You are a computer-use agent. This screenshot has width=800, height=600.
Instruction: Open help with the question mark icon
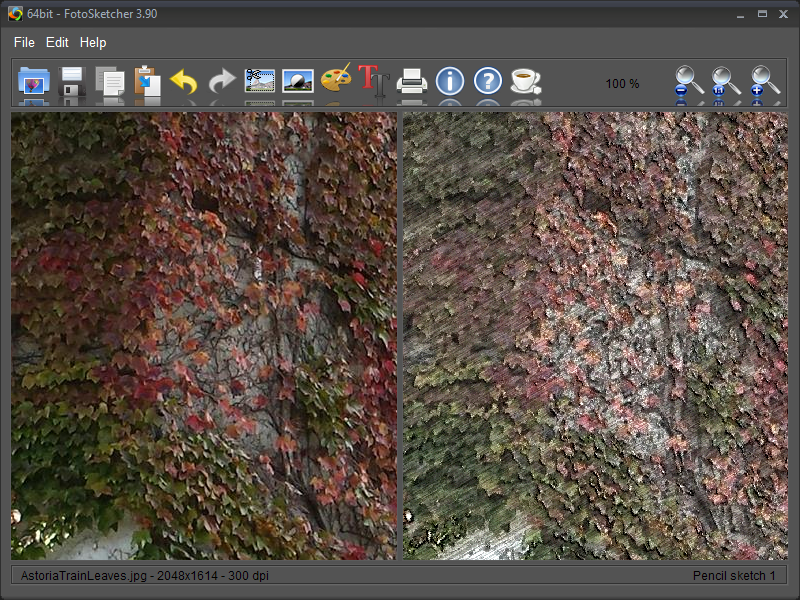(488, 80)
